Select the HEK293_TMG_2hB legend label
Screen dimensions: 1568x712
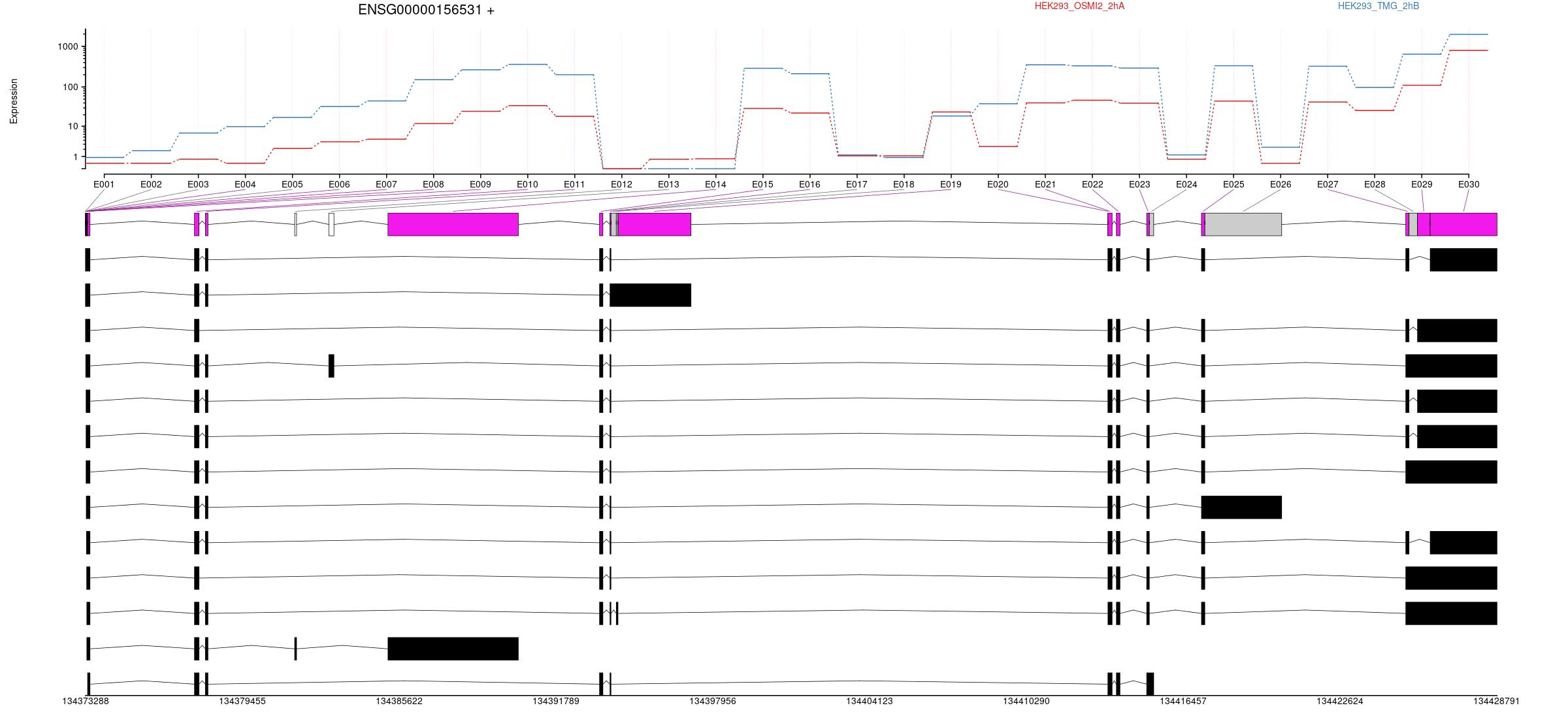(1379, 6)
